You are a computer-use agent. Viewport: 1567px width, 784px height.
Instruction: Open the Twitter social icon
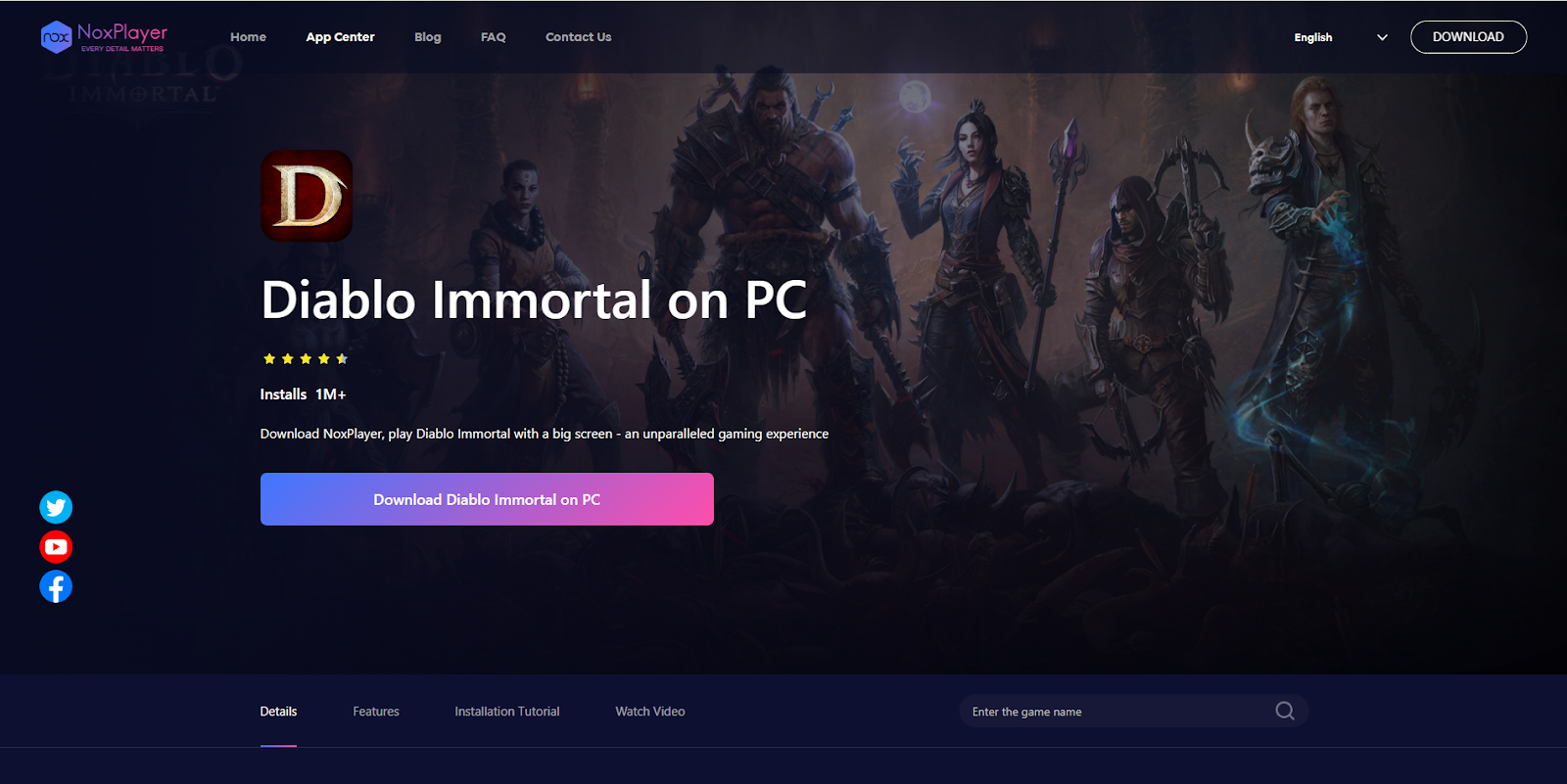pos(56,507)
